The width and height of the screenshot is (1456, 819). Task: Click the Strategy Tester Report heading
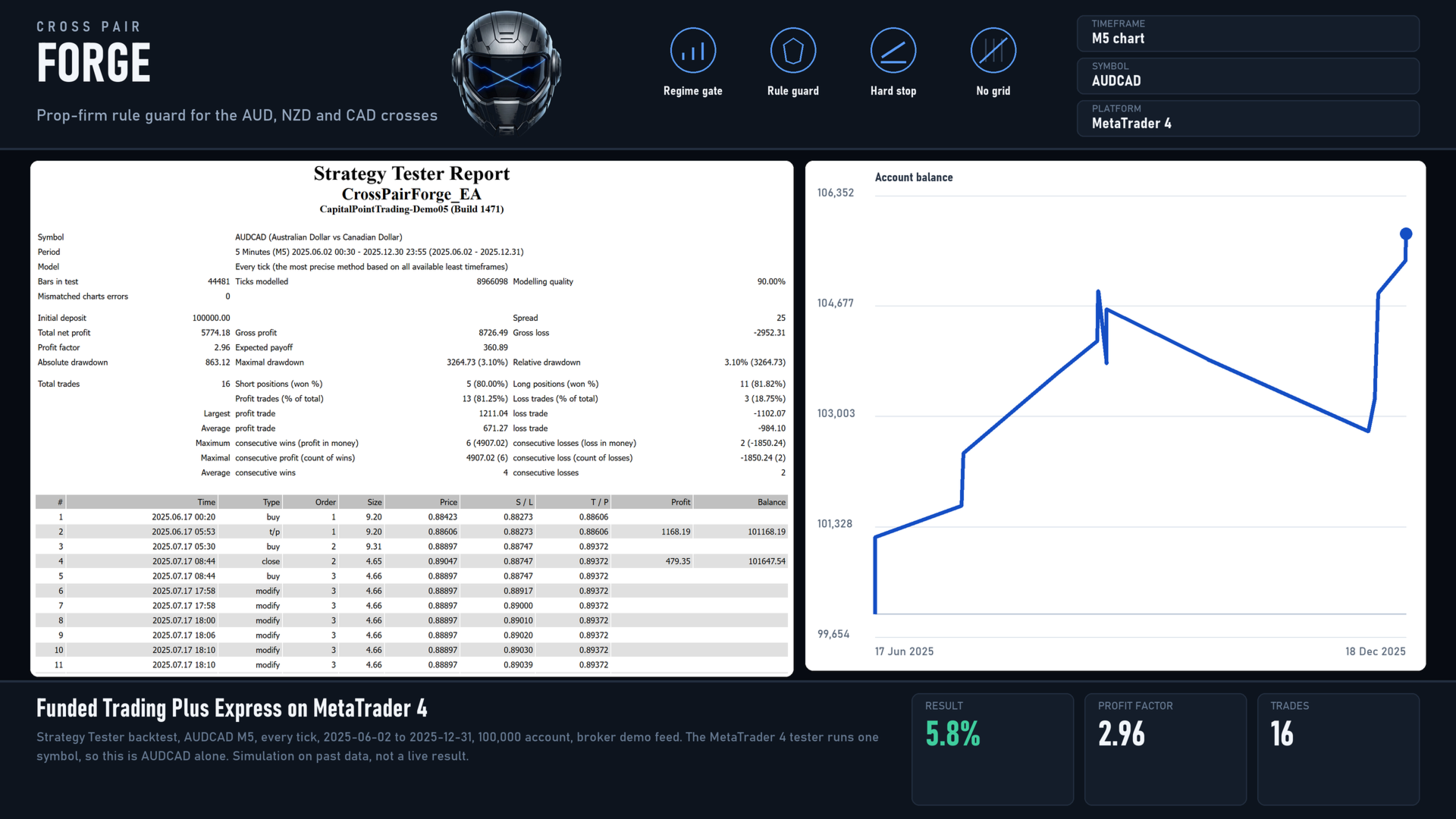click(412, 174)
